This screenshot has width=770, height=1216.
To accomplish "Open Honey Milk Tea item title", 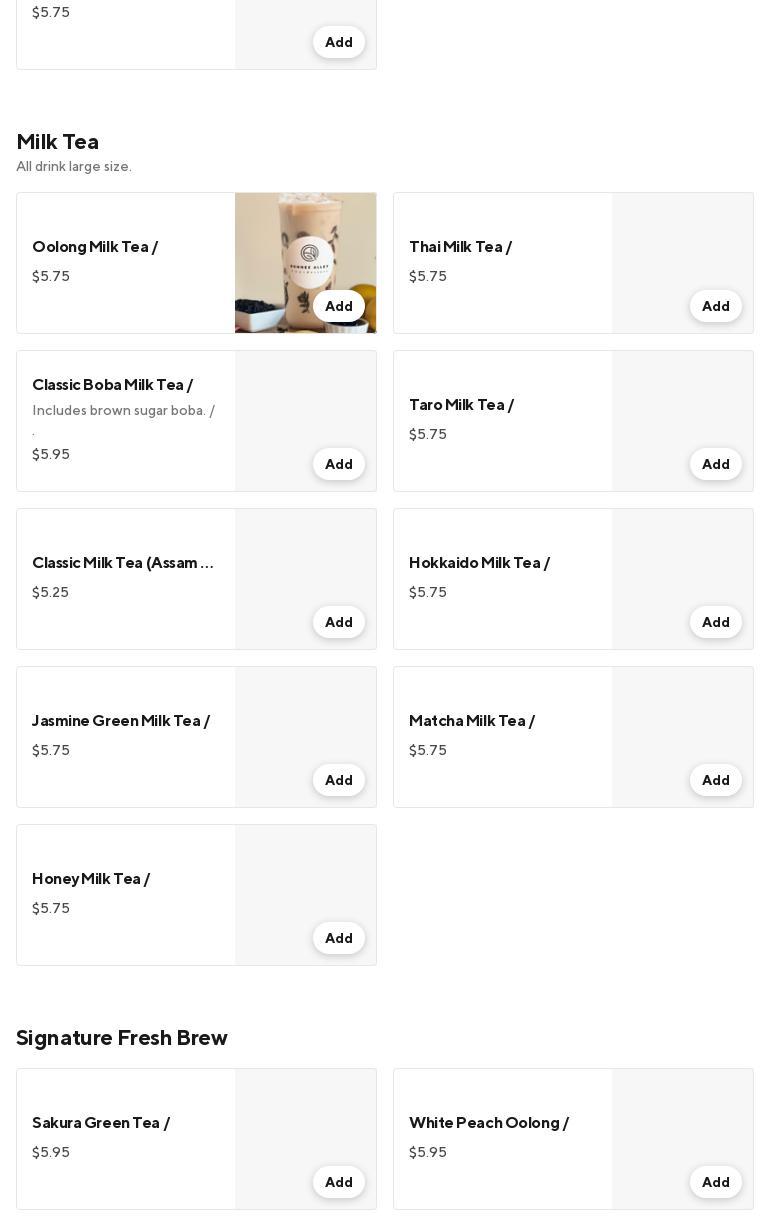I will [x=91, y=879].
